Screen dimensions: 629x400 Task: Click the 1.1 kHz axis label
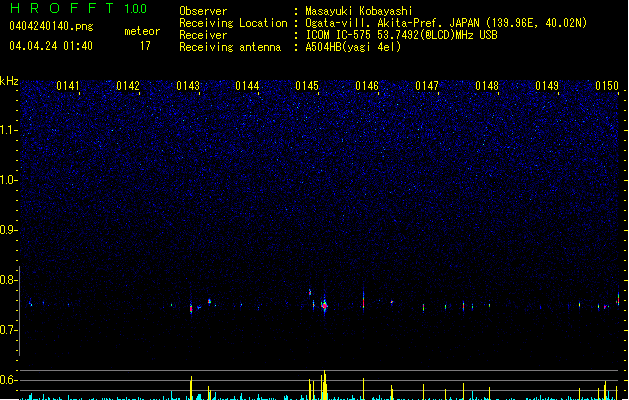8,130
